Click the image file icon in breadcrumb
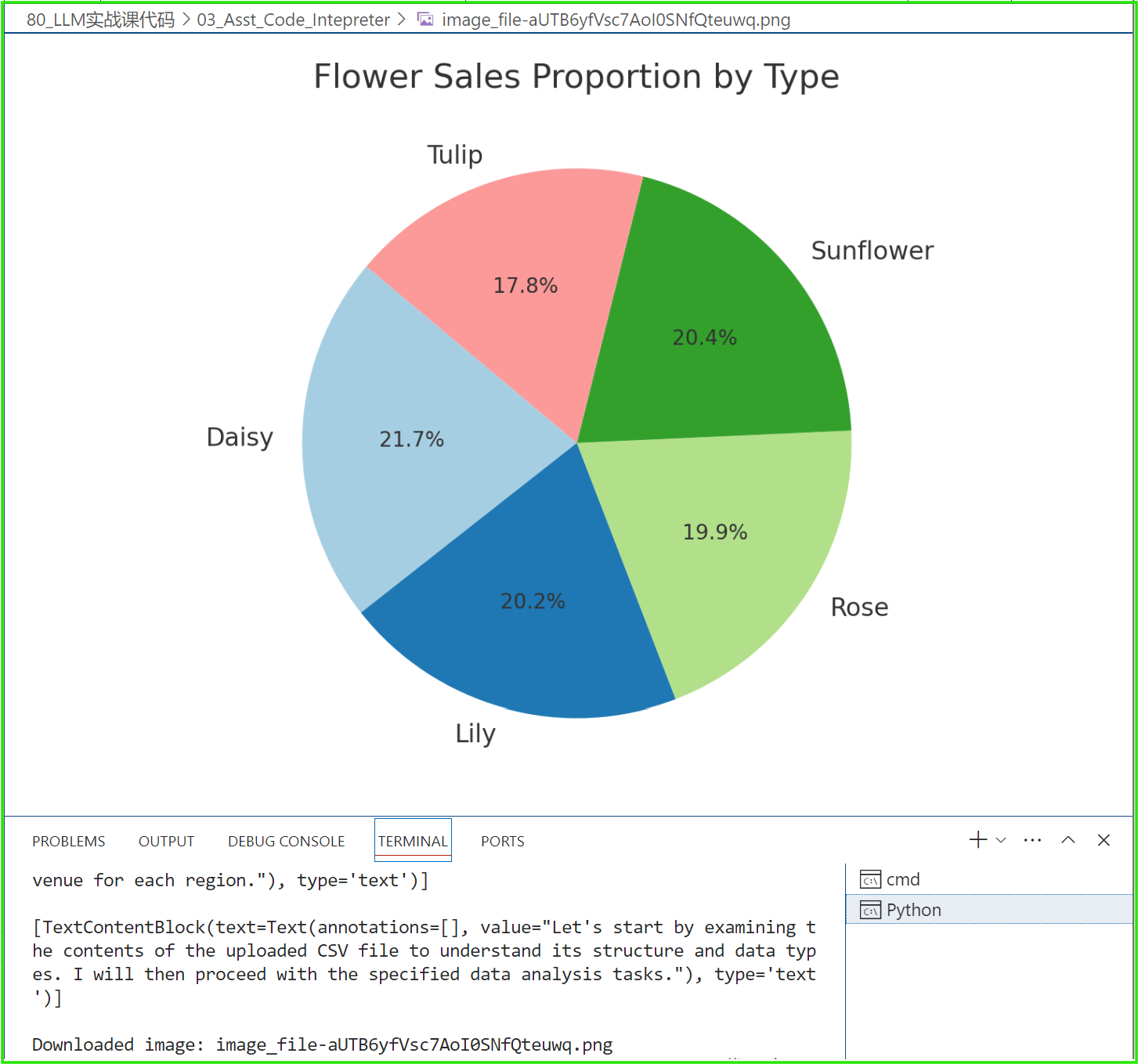The width and height of the screenshot is (1138, 1064). point(425,20)
